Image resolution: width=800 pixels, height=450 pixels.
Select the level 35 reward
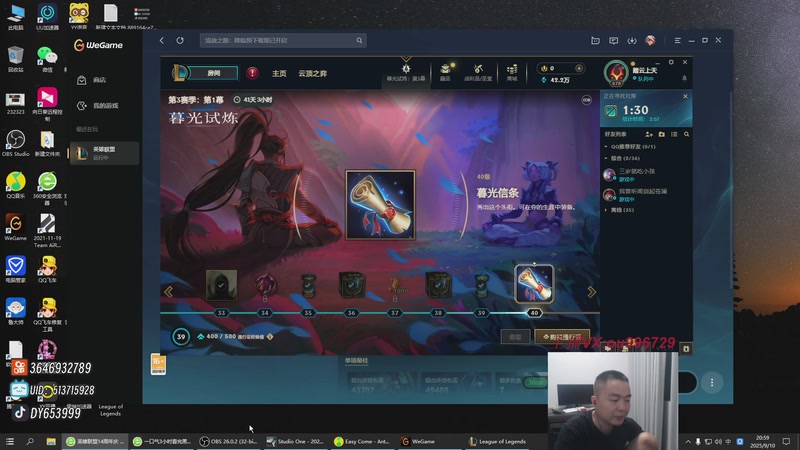click(308, 286)
